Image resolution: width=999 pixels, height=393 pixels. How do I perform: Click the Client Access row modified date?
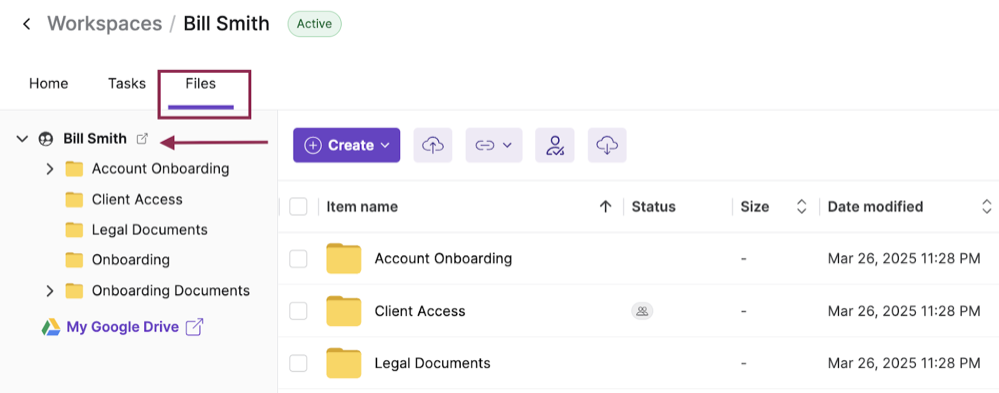click(x=903, y=311)
